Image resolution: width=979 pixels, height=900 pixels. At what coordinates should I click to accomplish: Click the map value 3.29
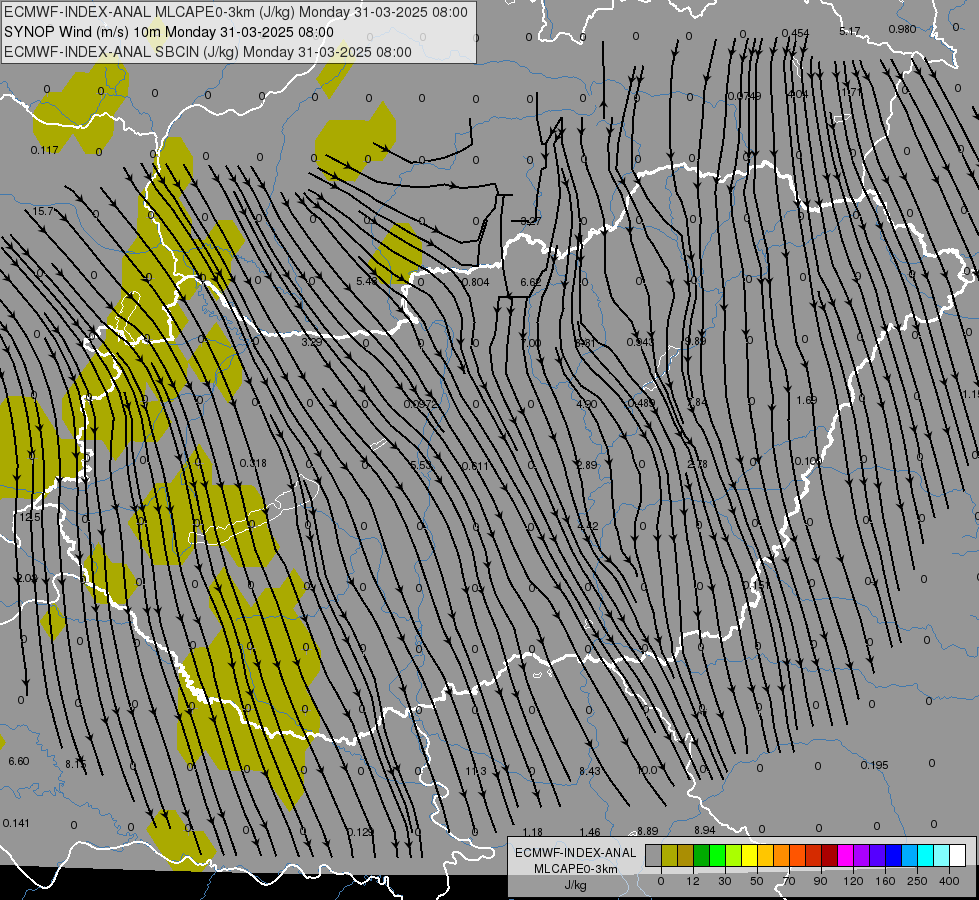click(312, 342)
